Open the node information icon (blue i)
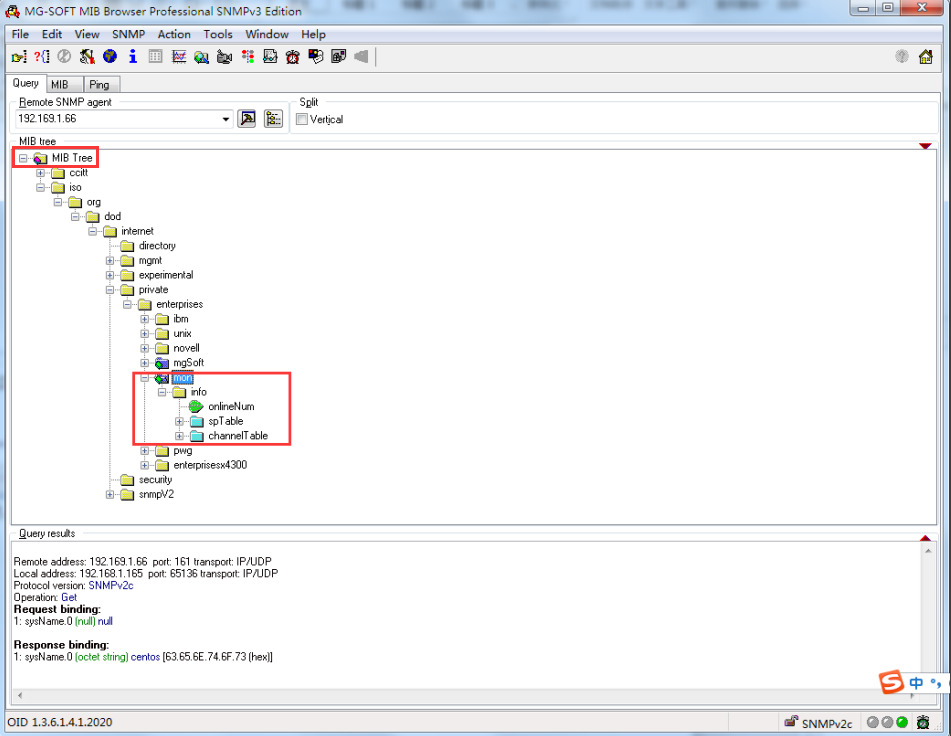This screenshot has width=951, height=736. 132,57
